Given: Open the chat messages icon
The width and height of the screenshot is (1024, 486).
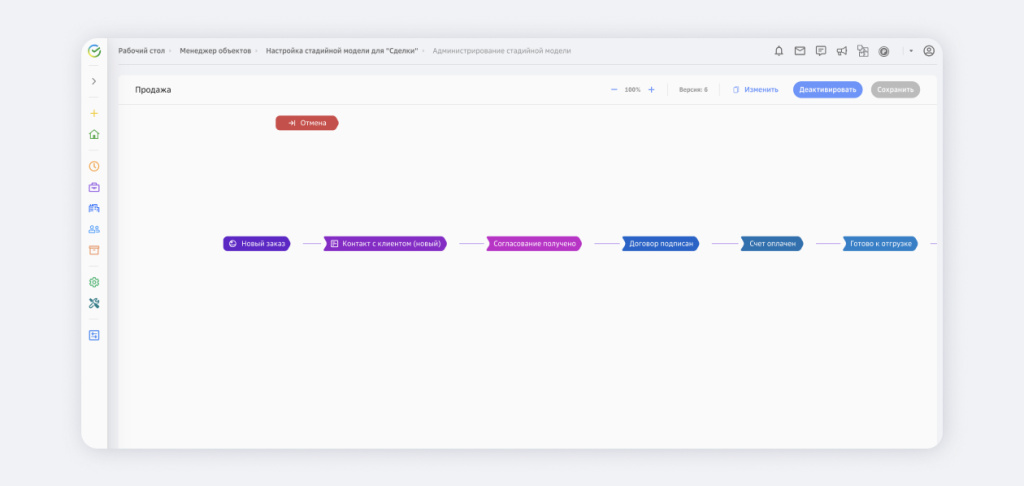Looking at the screenshot, I should click(821, 51).
